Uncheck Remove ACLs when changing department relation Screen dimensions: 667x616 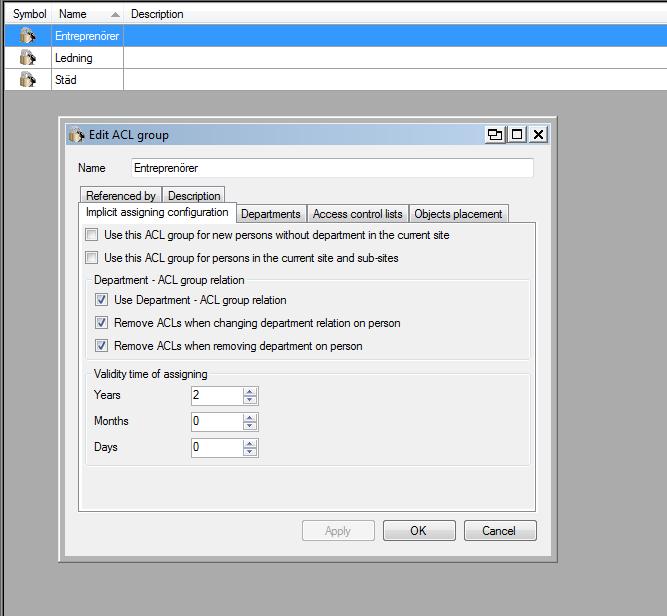[101, 323]
